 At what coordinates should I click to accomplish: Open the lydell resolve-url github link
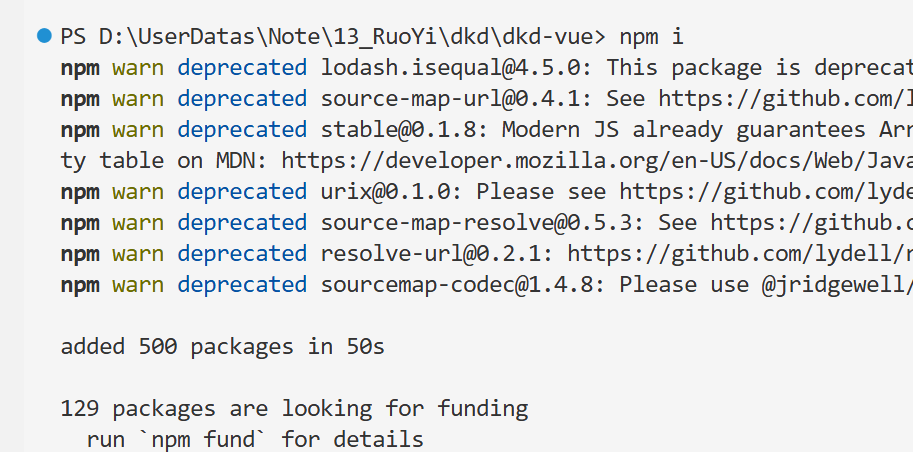pos(740,253)
